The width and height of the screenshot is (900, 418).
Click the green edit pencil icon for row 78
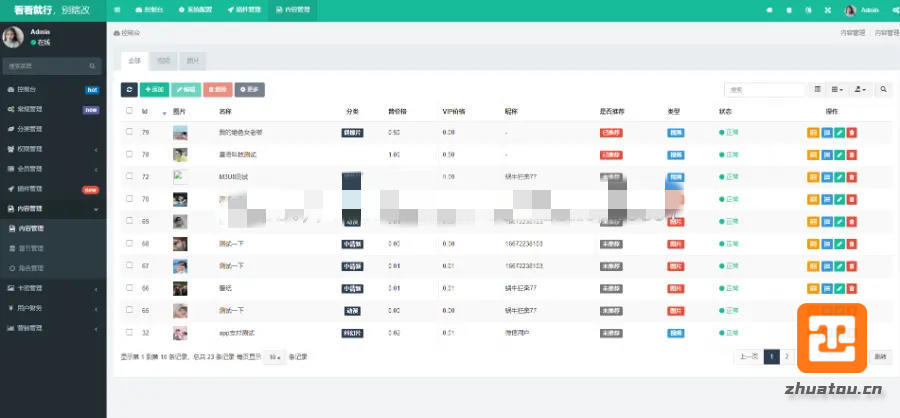(x=839, y=155)
